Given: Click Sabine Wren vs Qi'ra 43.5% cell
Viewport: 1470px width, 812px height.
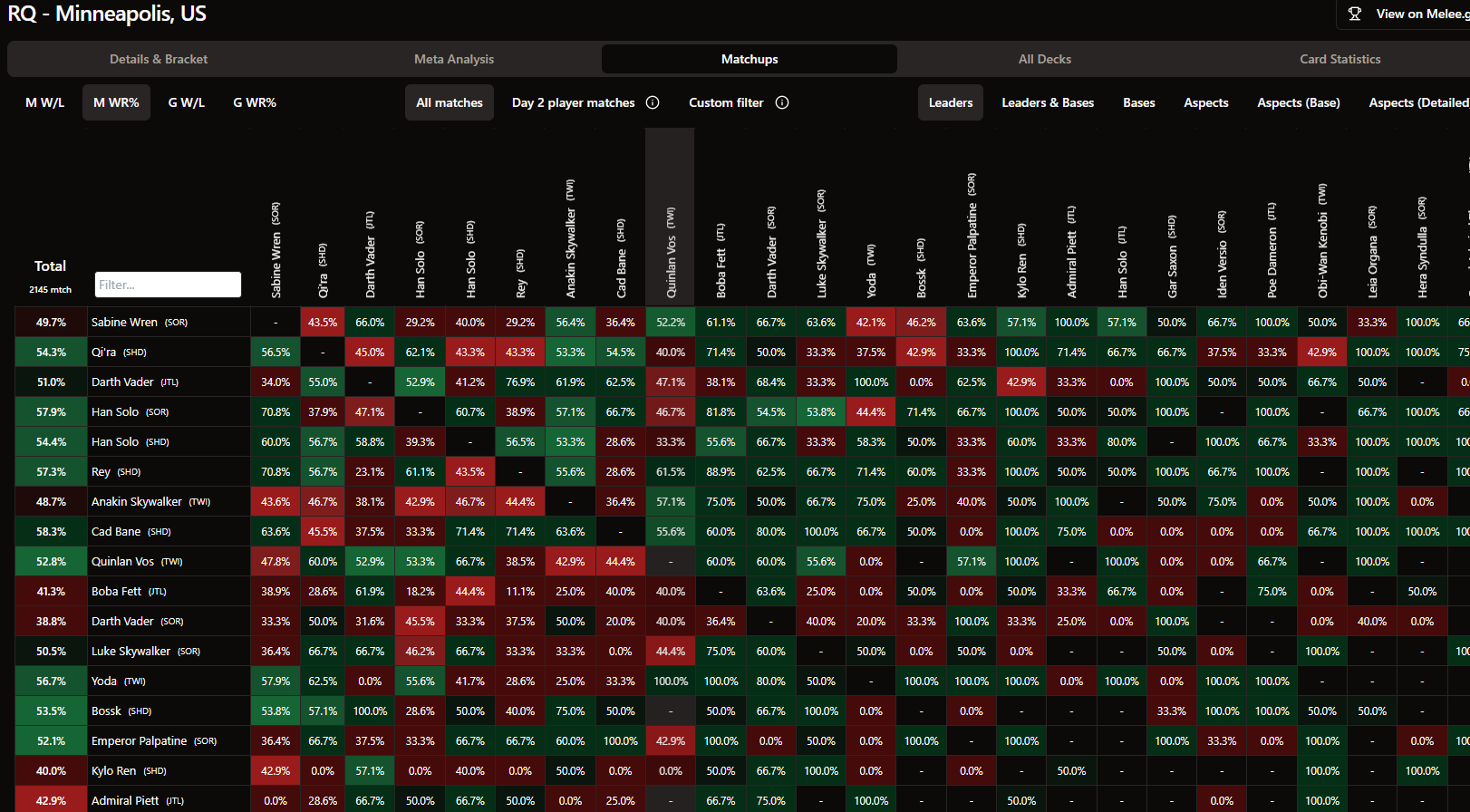Looking at the screenshot, I should coord(323,322).
